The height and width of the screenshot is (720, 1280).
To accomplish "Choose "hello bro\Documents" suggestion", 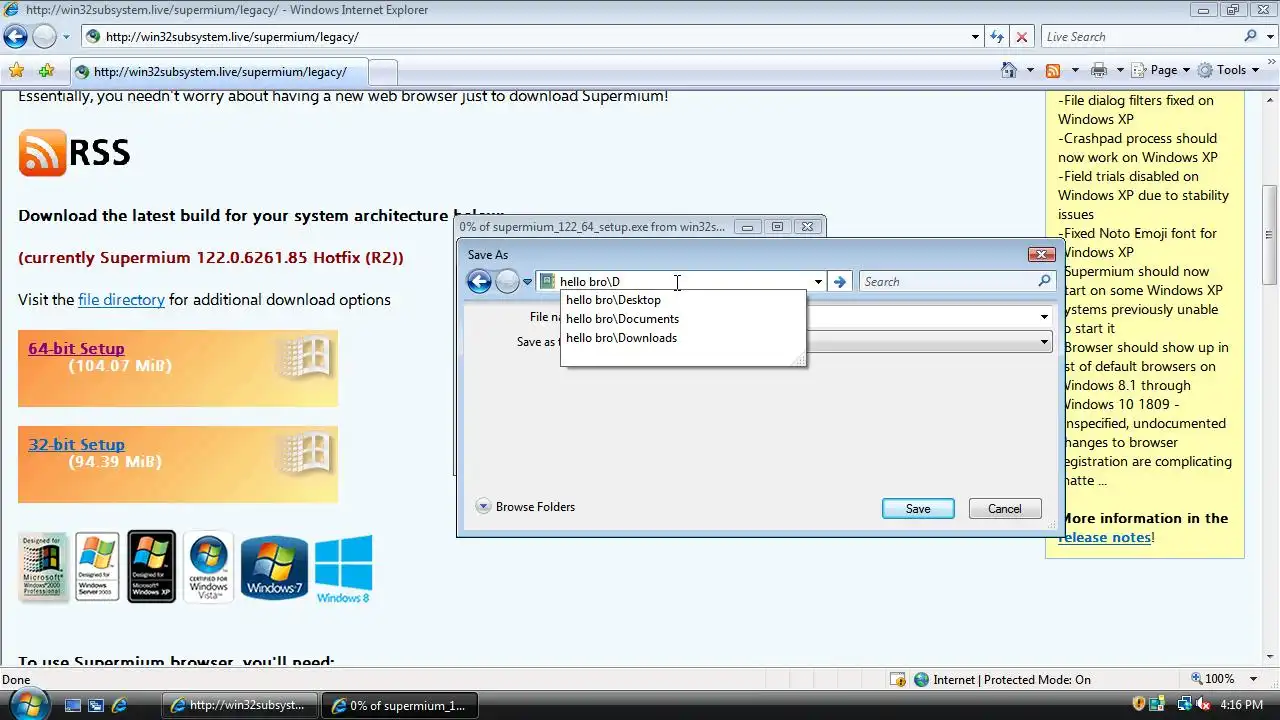I will 683,319.
